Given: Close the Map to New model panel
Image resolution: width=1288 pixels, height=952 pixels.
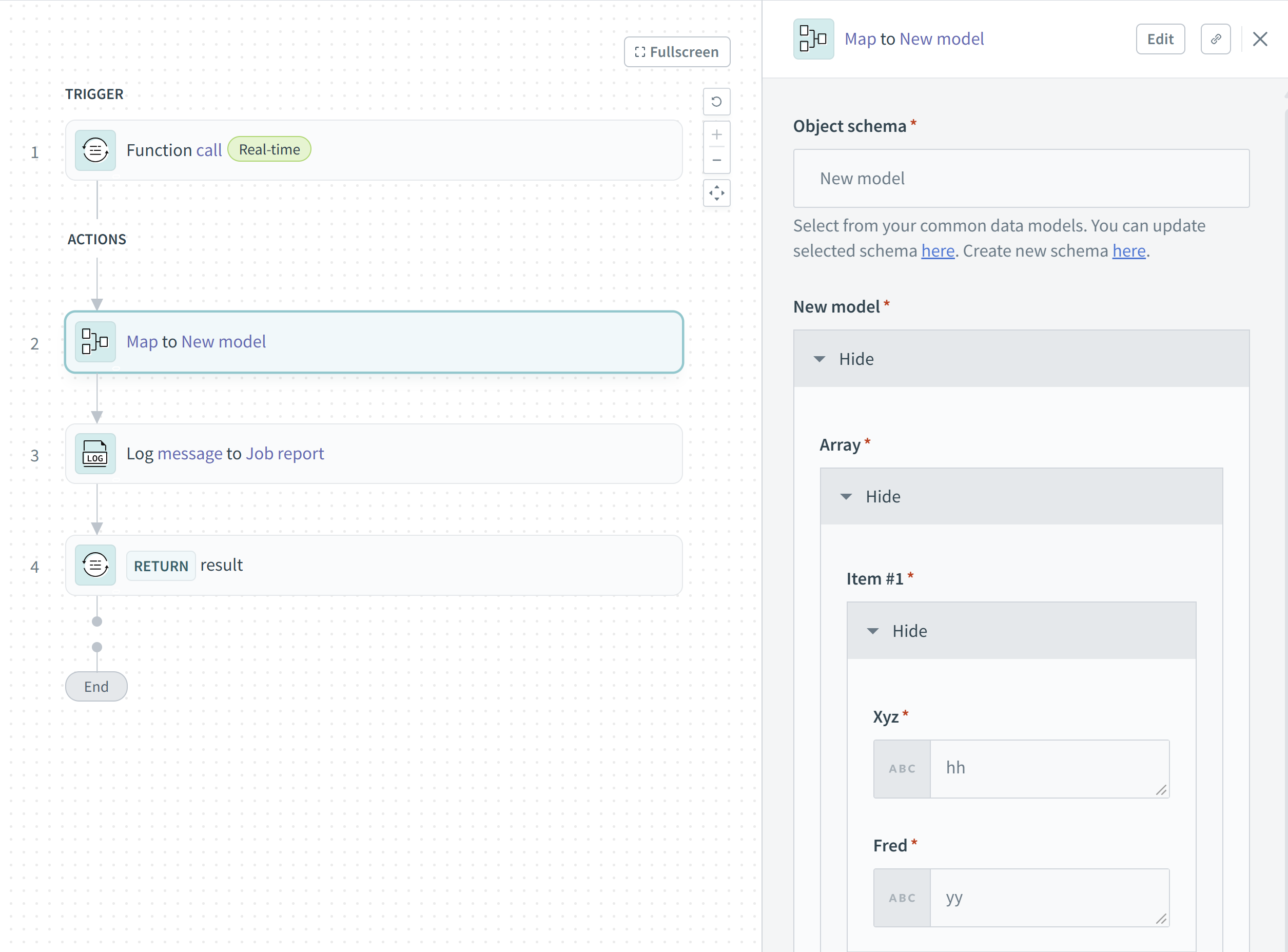Looking at the screenshot, I should 1260,39.
